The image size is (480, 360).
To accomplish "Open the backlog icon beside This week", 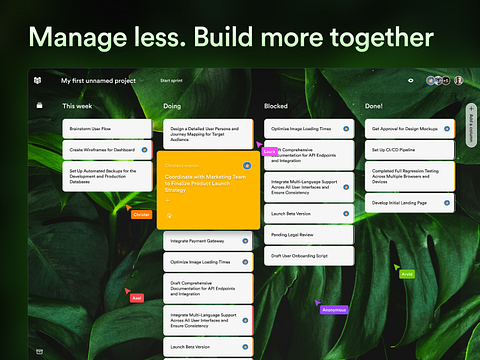I will point(39,106).
